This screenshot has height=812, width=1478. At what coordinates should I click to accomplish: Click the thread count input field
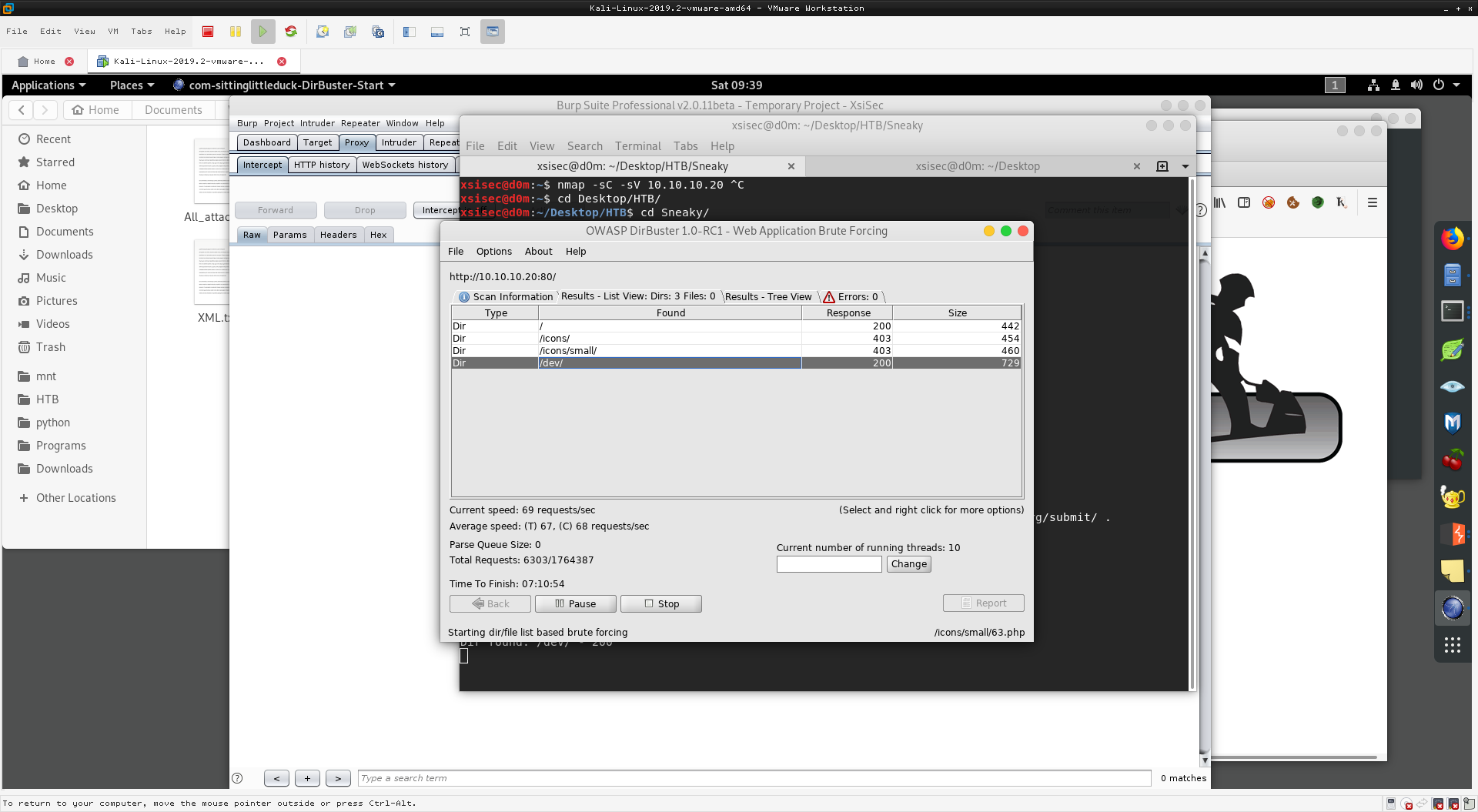(x=829, y=564)
